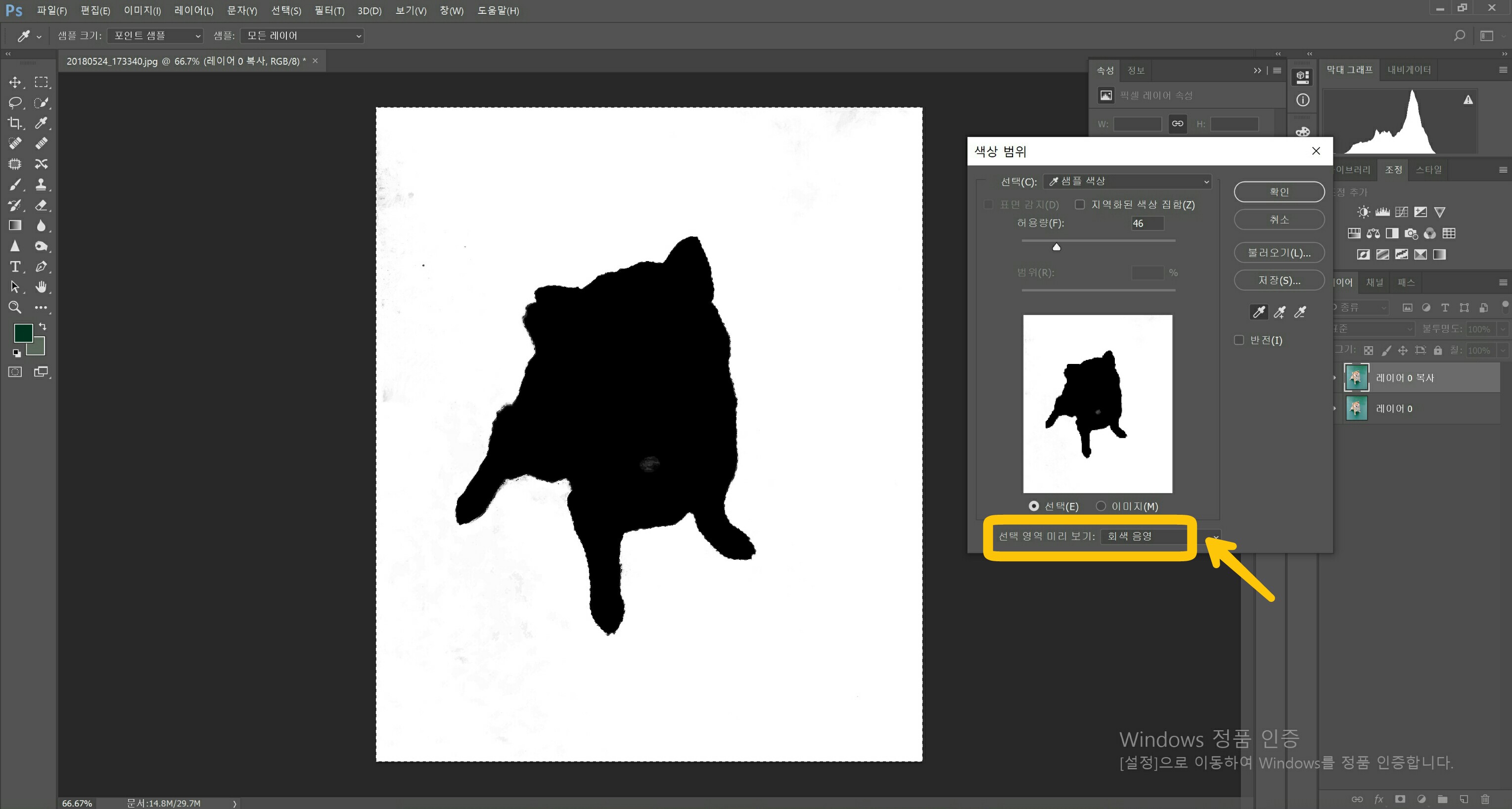
Task: Select the Eraser tool
Action: click(x=41, y=205)
